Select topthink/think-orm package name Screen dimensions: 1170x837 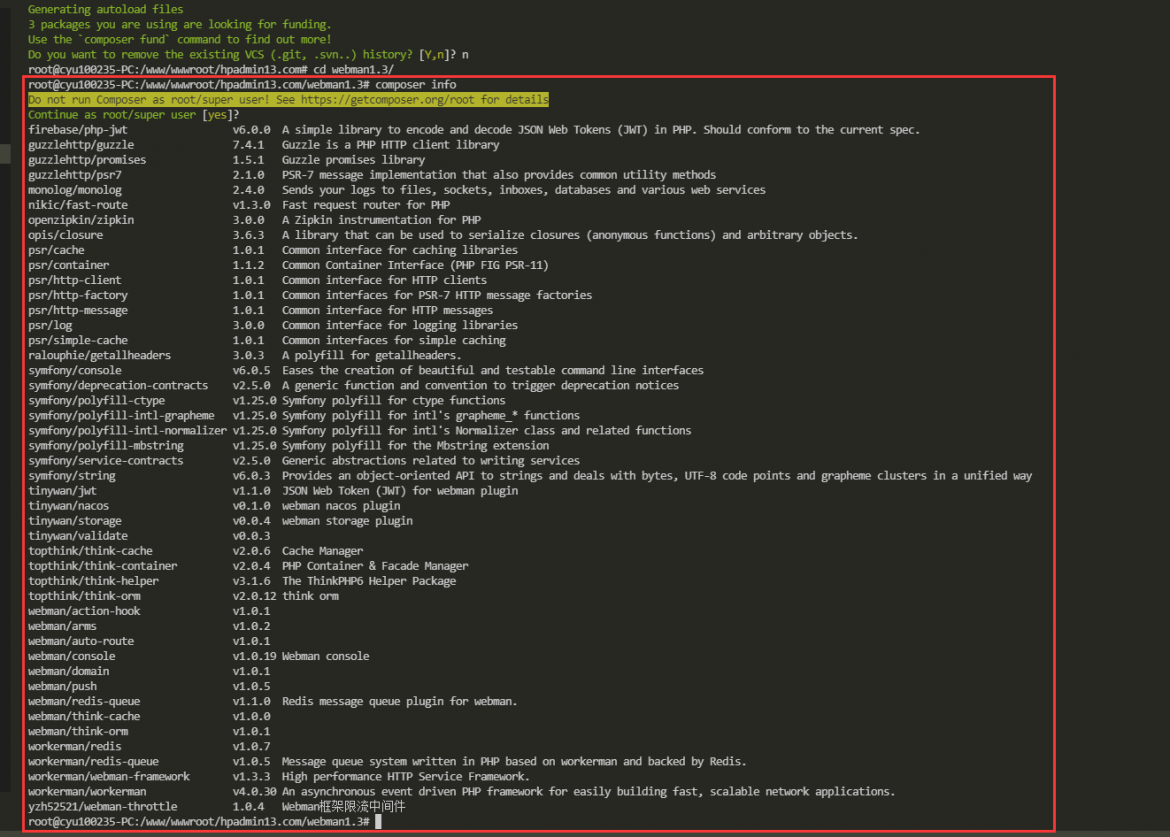click(x=84, y=596)
